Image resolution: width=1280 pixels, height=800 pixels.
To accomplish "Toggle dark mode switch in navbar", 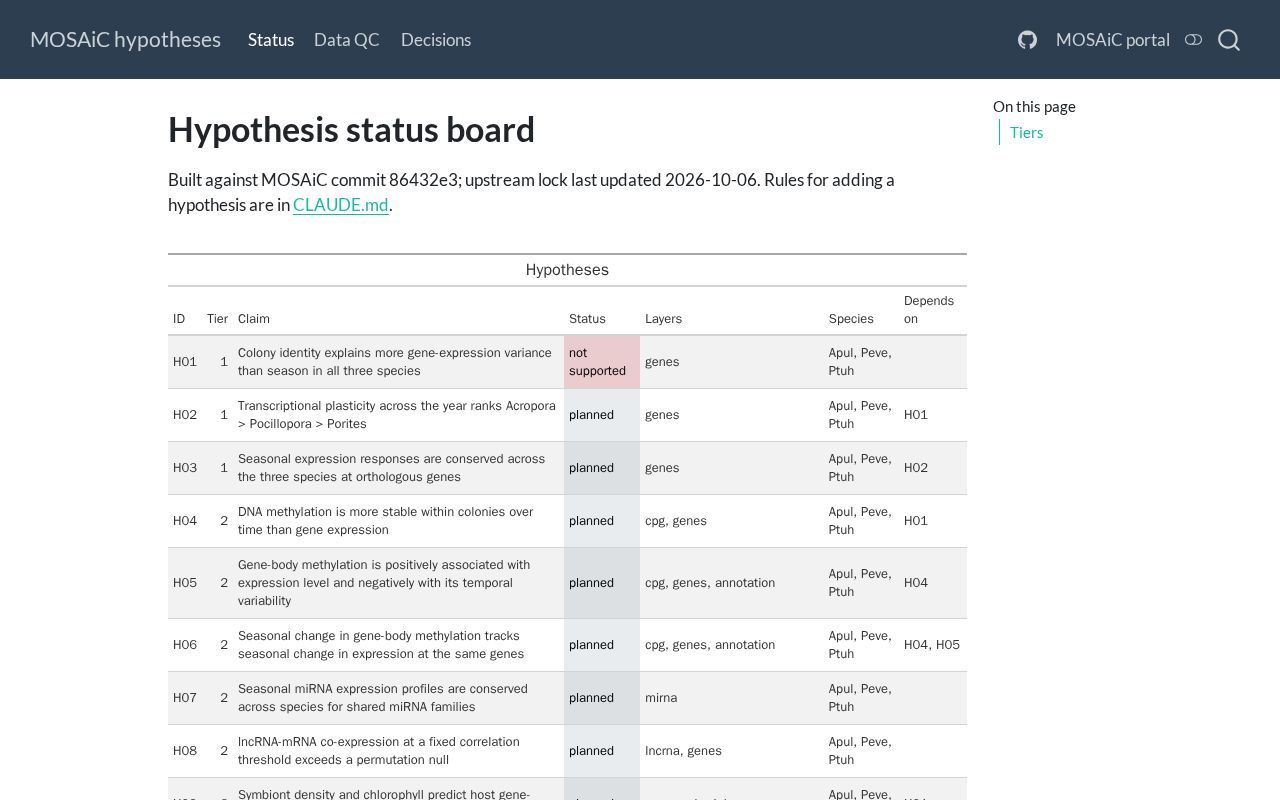I will click(1193, 40).
